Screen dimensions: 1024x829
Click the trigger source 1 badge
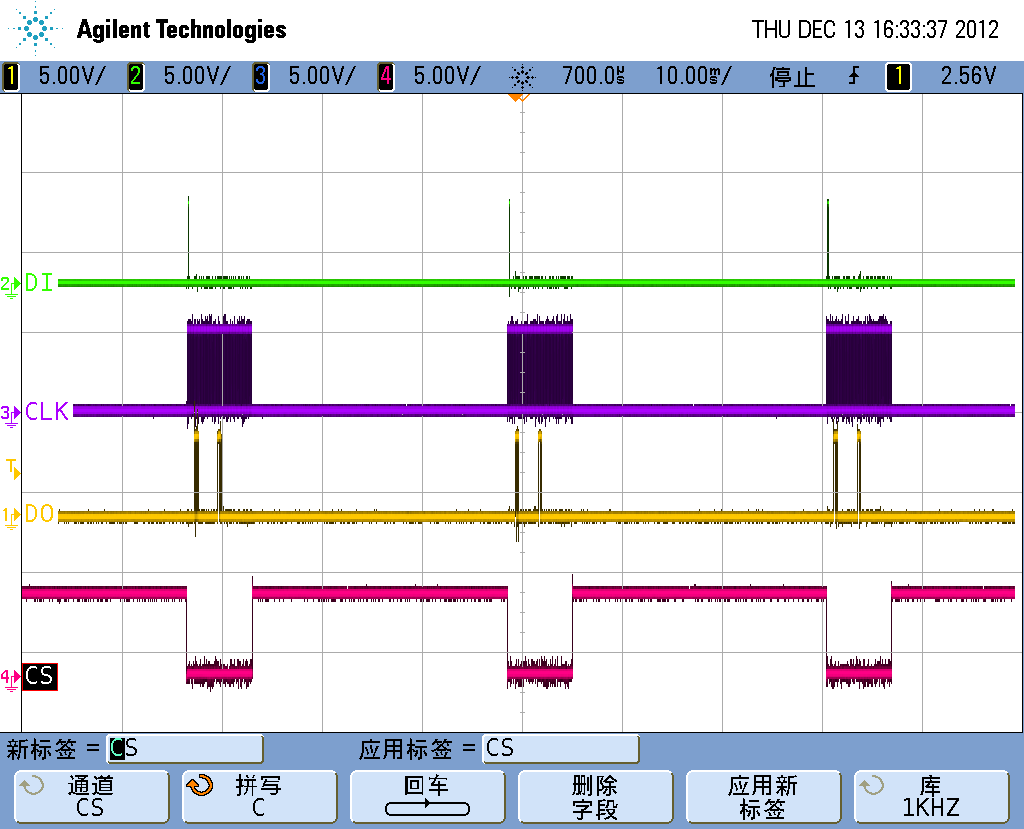(x=898, y=76)
